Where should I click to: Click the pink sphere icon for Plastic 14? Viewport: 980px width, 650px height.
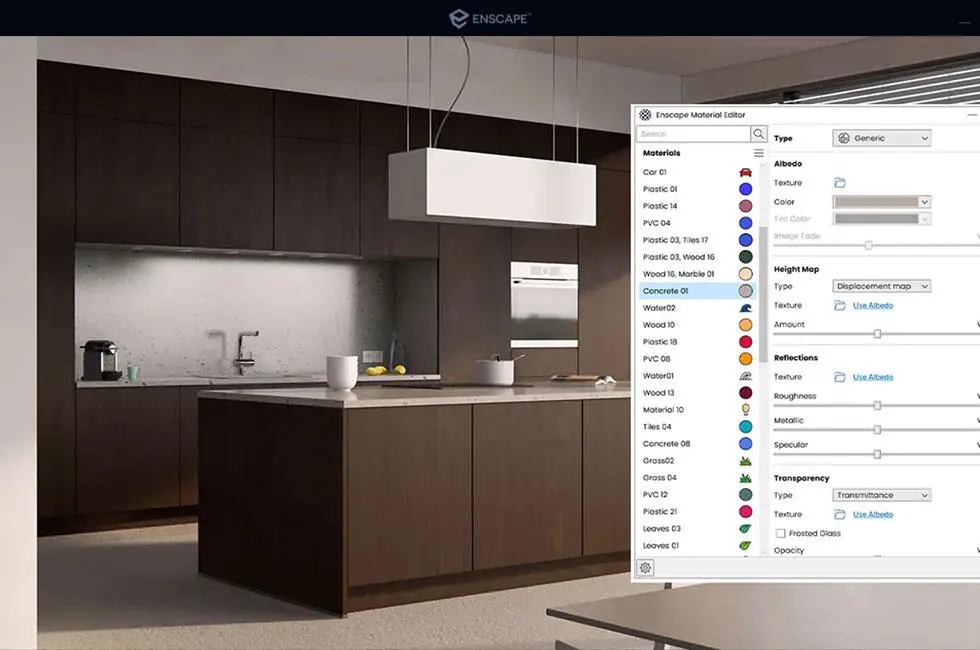click(745, 206)
